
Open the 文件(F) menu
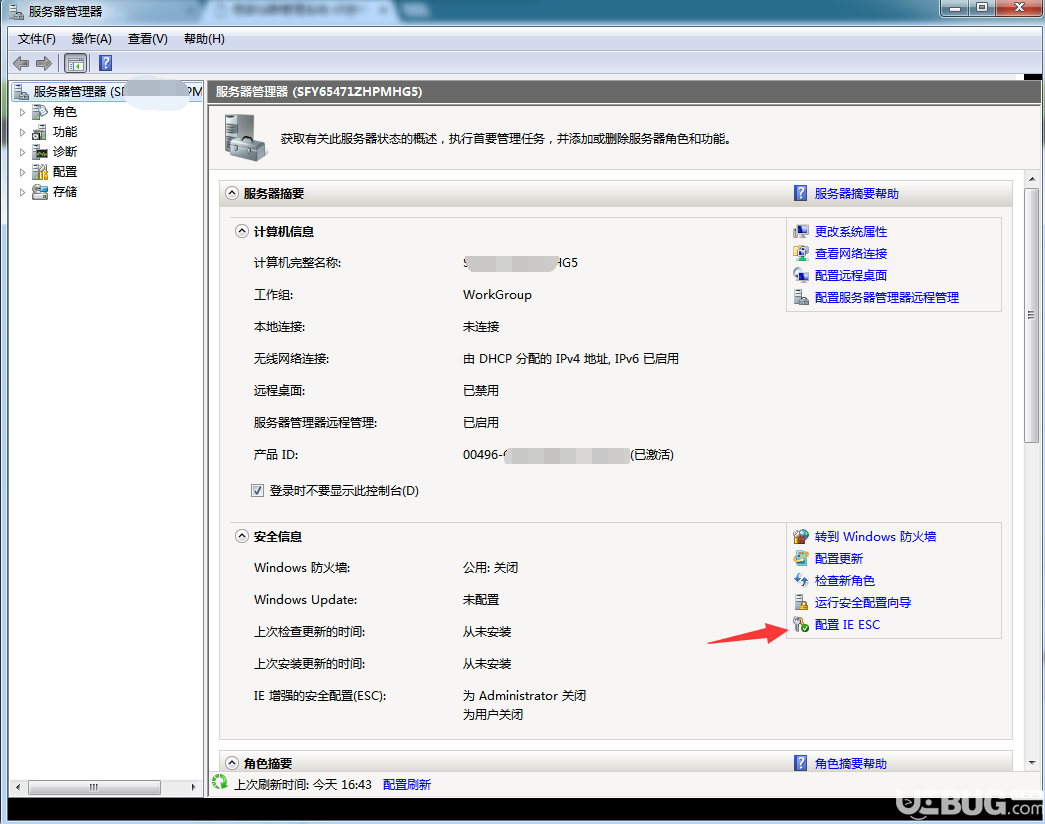37,39
